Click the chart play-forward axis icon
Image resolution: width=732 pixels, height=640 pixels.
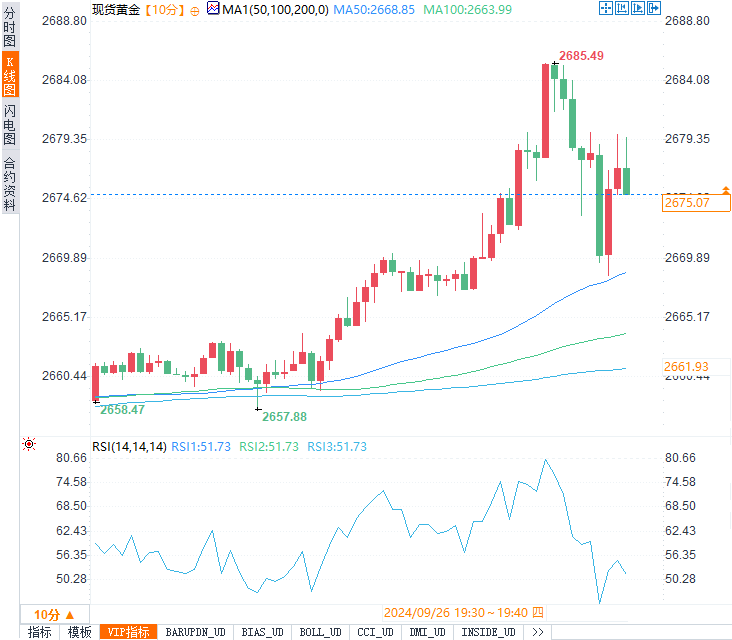point(638,8)
